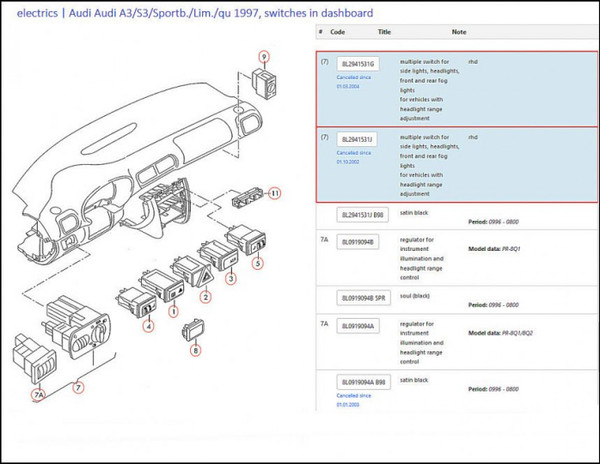
Task: Select callout 8 under the small switch
Action: (195, 350)
